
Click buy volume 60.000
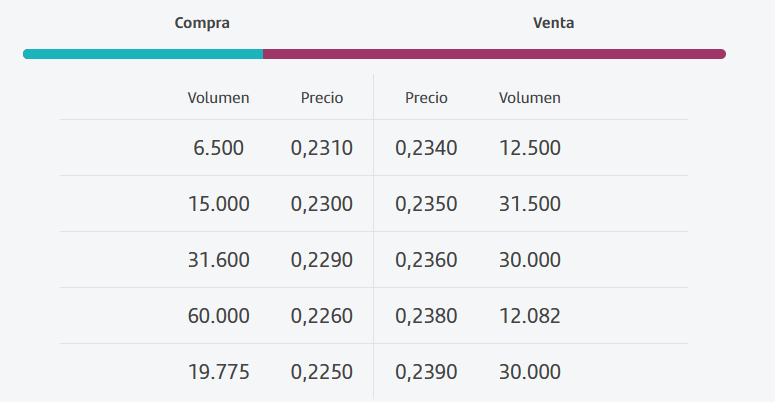point(218,316)
